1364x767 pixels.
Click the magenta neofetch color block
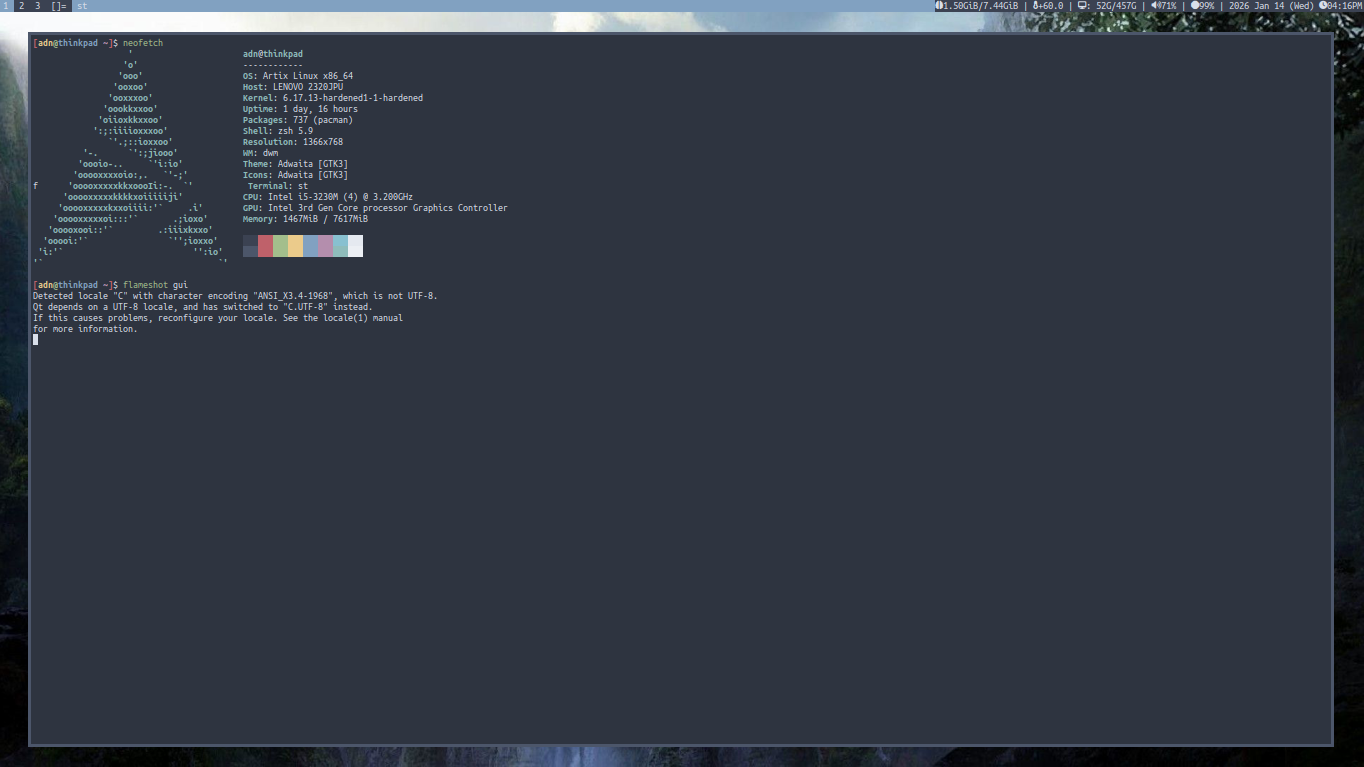pos(325,246)
